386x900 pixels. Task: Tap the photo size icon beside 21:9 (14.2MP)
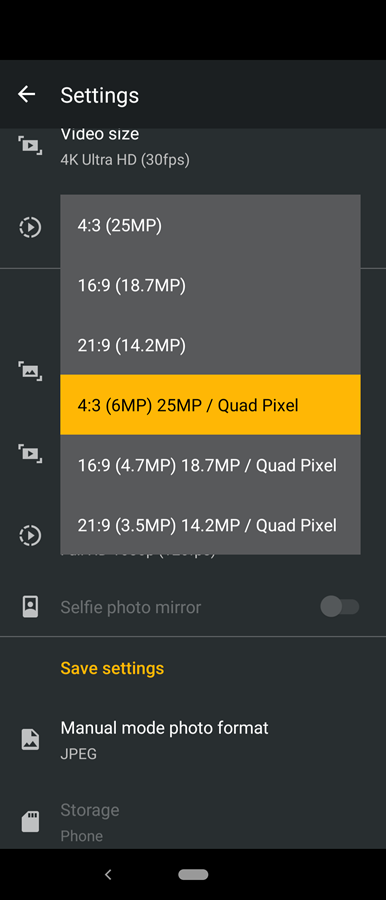coord(30,371)
